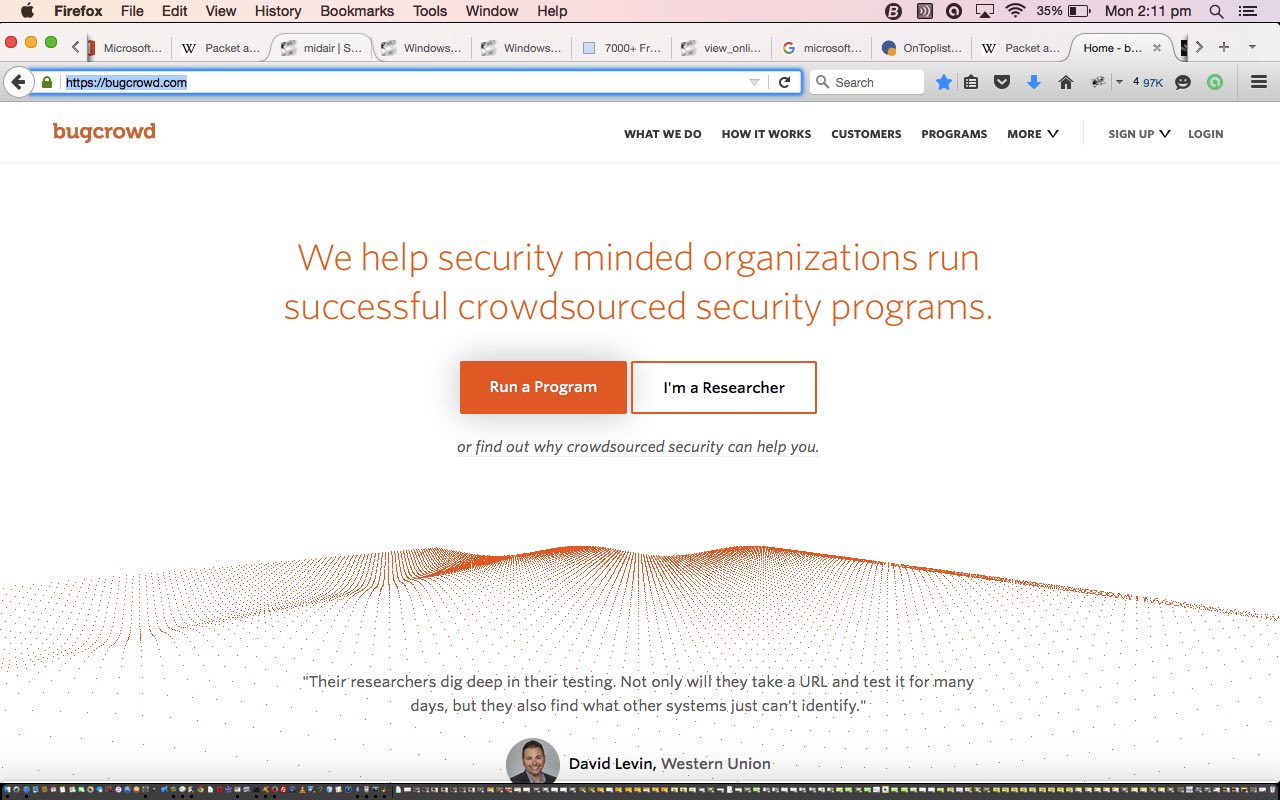The height and width of the screenshot is (800, 1280).
Task: Click the menu bar clock Mon 2:11 pm
Action: [1147, 11]
